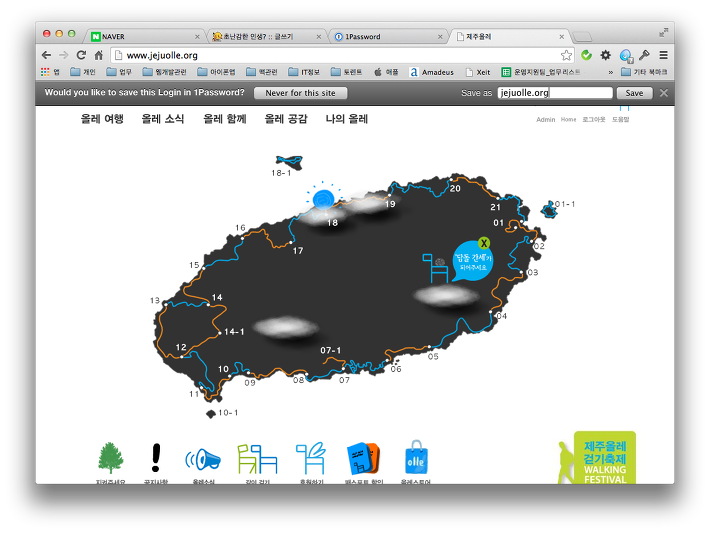Bookmark this page with the star

tap(566, 55)
